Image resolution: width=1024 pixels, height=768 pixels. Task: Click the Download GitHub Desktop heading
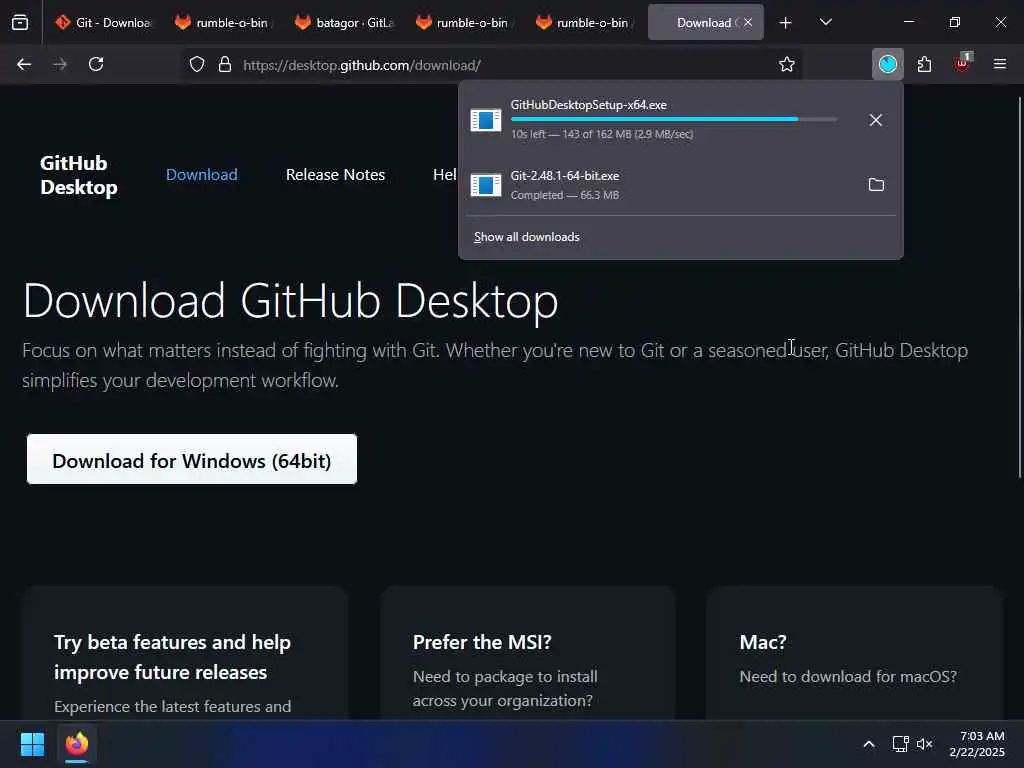point(291,301)
